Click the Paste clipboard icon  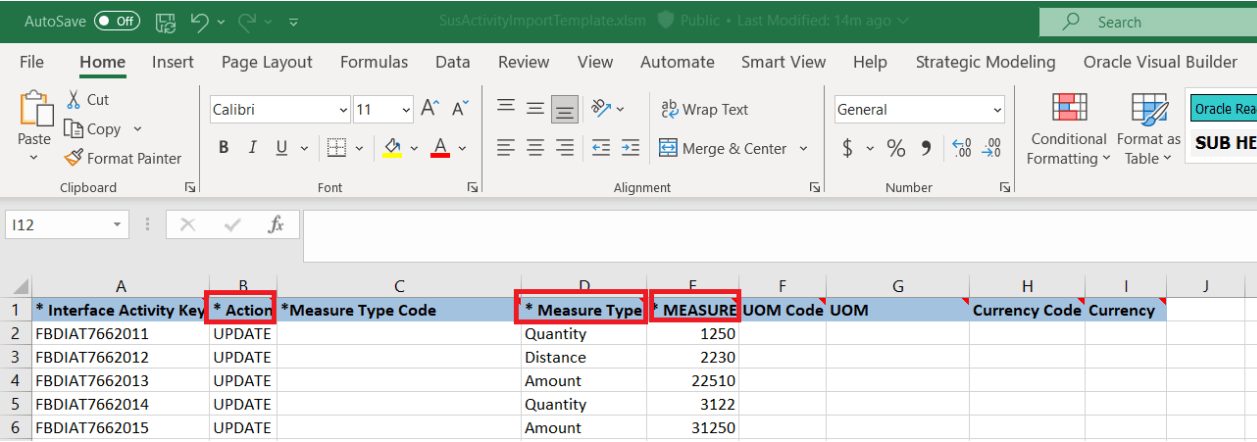[x=35, y=109]
